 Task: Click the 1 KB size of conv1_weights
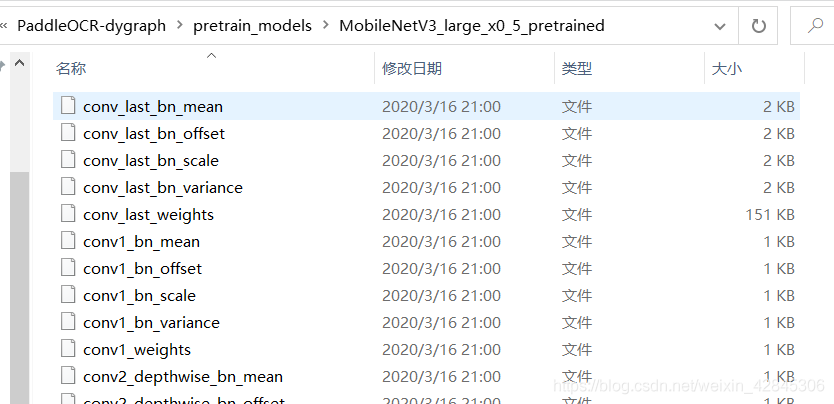pyautogui.click(x=779, y=349)
